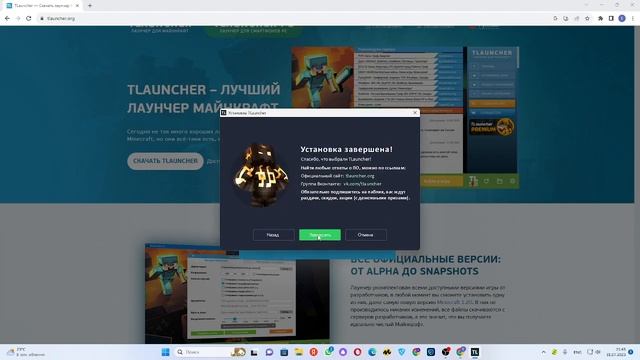Click the share icon in address bar
The image size is (640, 360).
point(577,18)
